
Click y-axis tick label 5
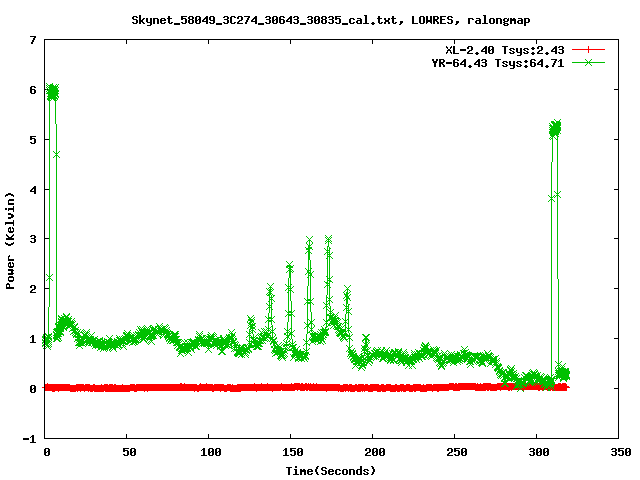[x=33, y=140]
